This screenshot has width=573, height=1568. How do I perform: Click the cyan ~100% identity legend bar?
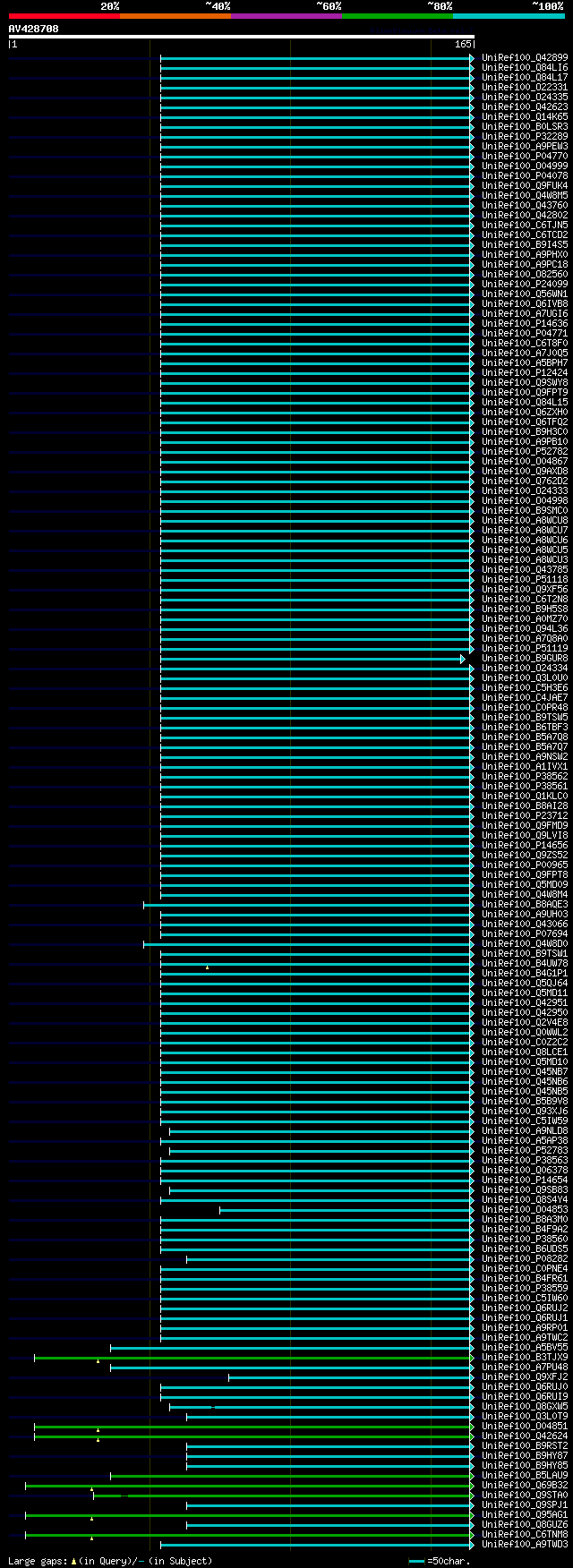[x=509, y=16]
